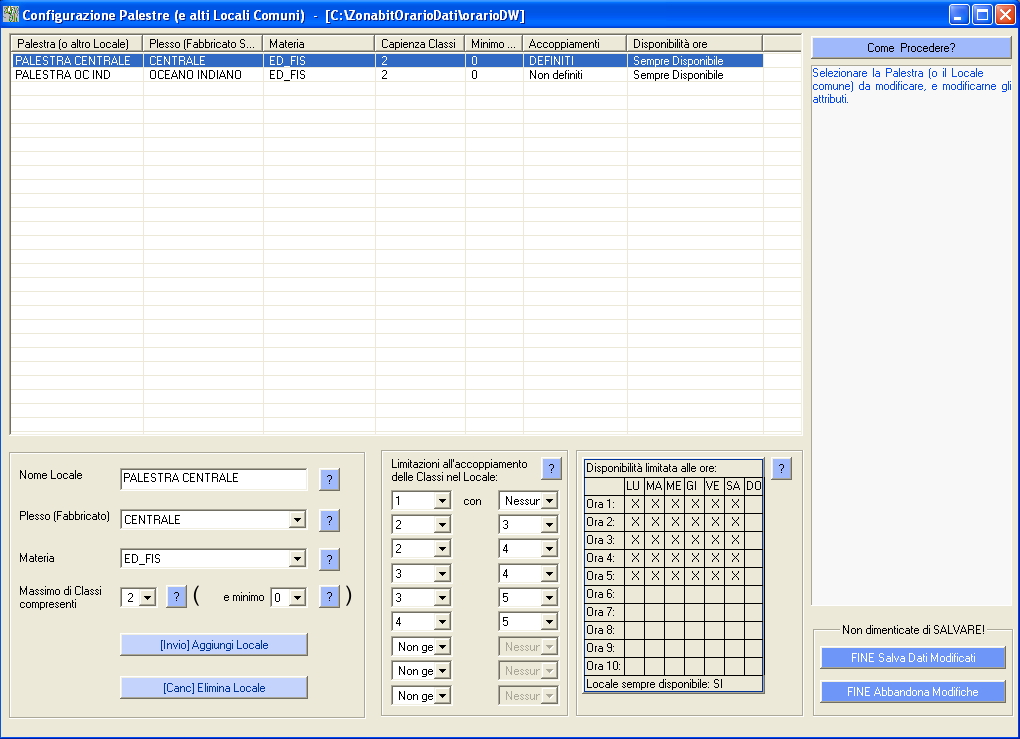
Task: Open seventh-row dropdown showing Non ge
Action: pyautogui.click(x=442, y=647)
